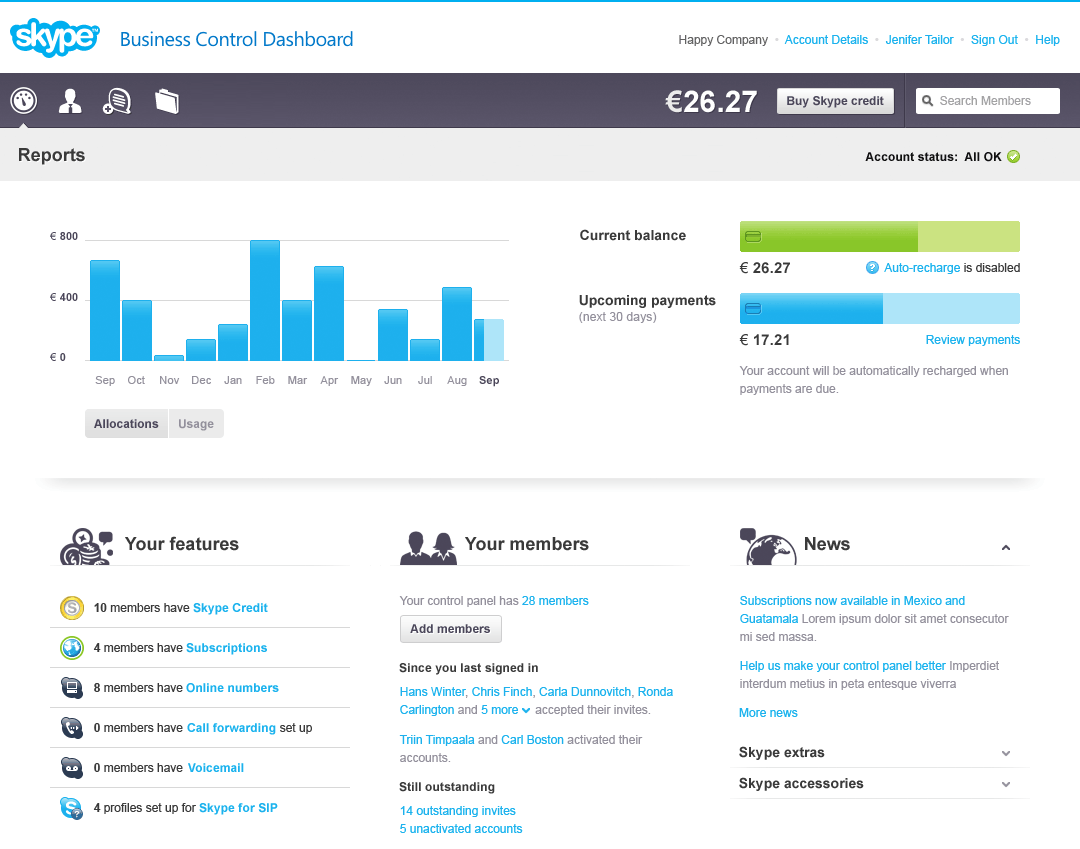Click the Voicemail feature icon
The height and width of the screenshot is (849, 1080).
click(x=71, y=768)
